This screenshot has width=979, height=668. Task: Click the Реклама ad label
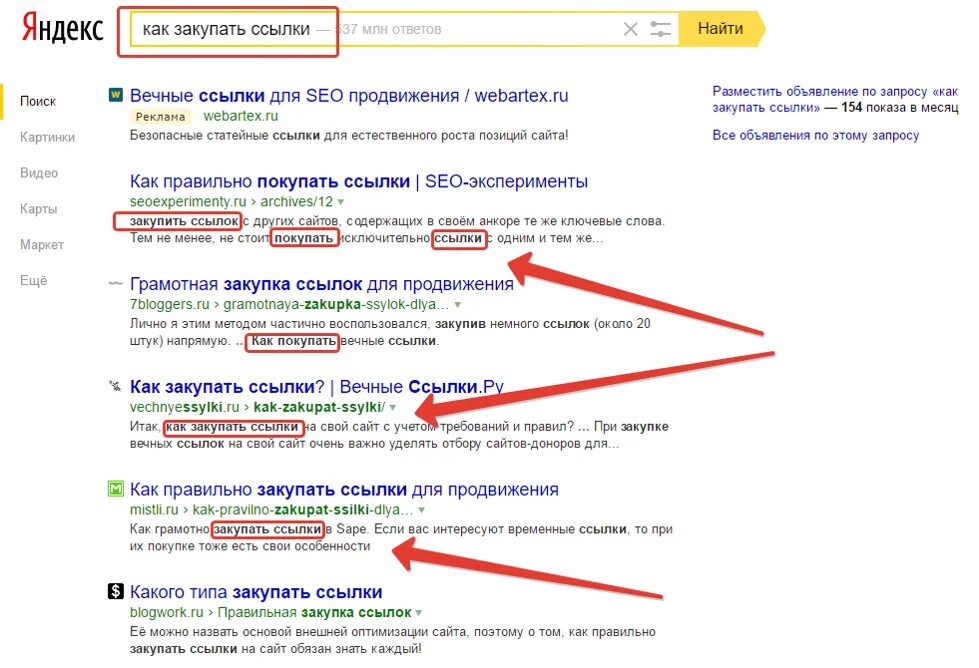[x=160, y=116]
